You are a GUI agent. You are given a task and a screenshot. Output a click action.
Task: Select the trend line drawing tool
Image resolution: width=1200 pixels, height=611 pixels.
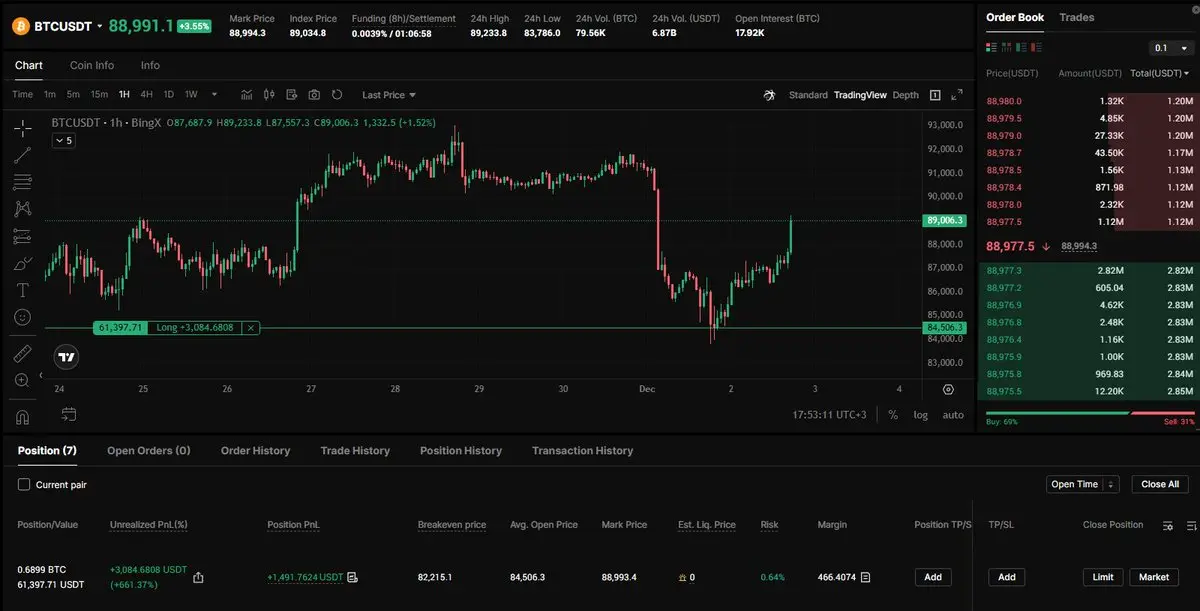click(x=22, y=155)
